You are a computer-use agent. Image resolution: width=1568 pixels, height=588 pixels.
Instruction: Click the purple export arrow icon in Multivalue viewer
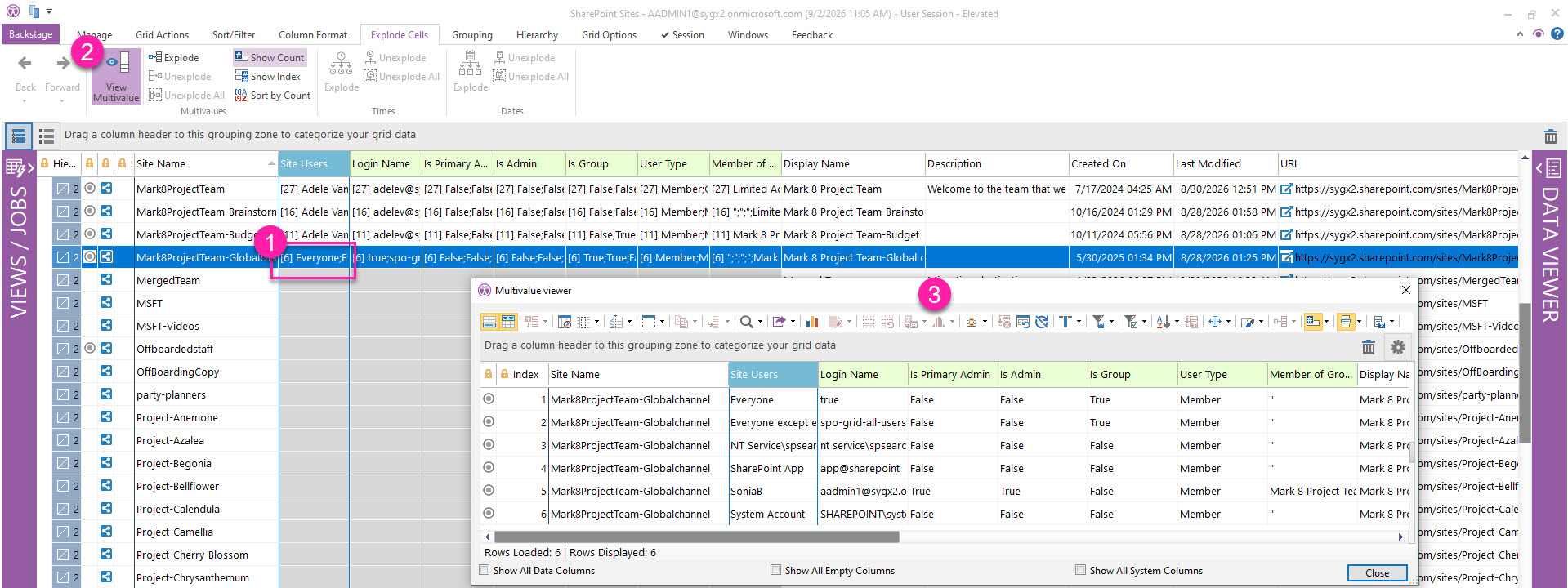pos(779,322)
